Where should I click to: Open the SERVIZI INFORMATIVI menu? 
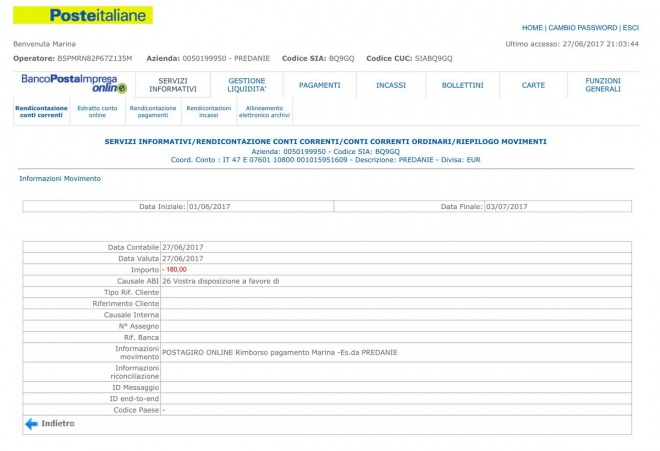pyautogui.click(x=173, y=85)
